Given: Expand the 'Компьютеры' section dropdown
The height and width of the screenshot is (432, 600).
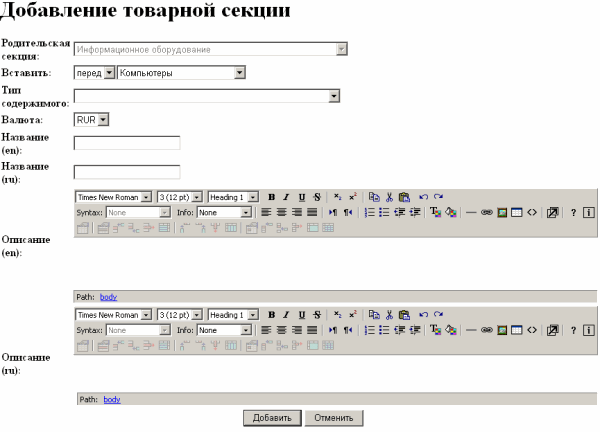Looking at the screenshot, I should pos(240,72).
